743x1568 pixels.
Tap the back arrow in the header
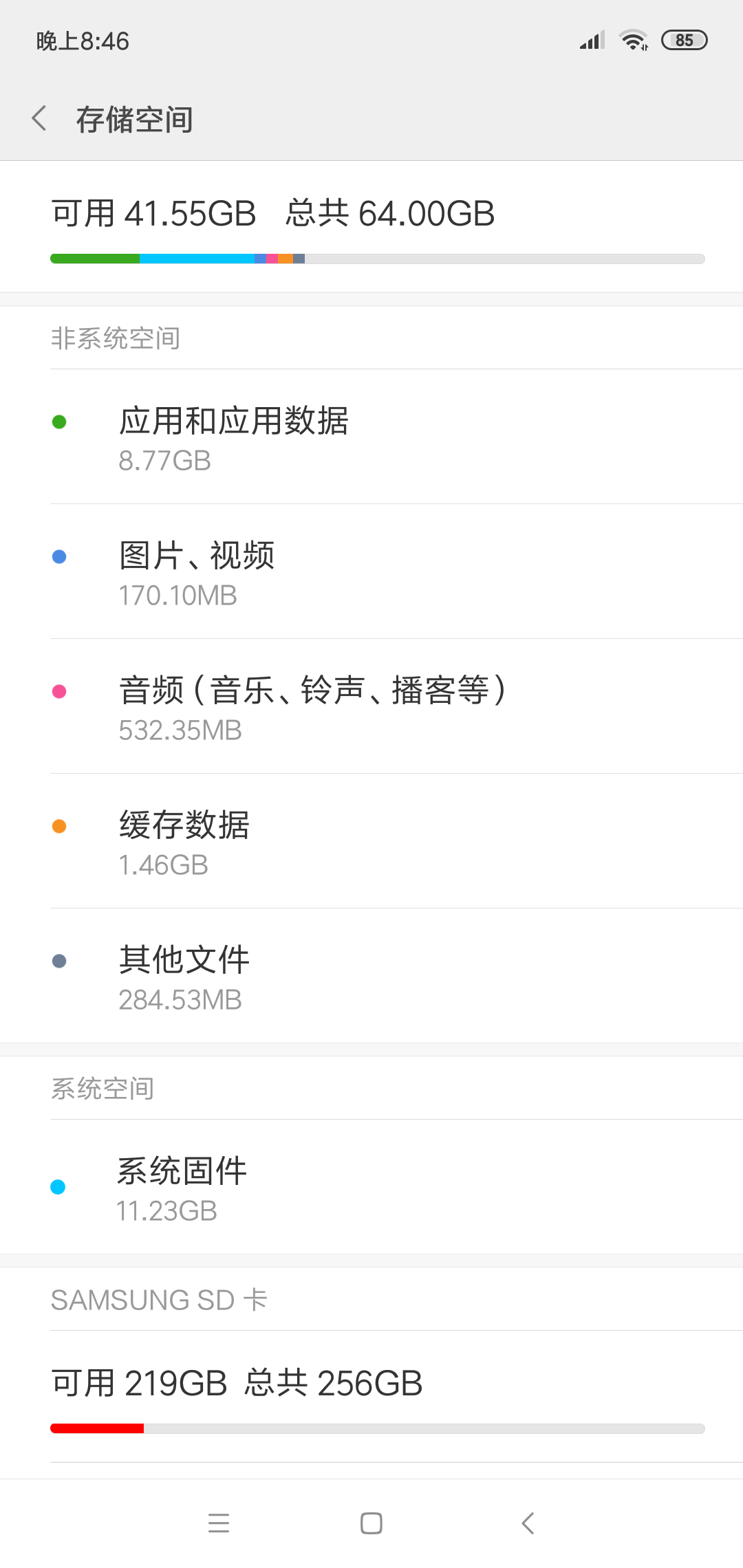click(x=40, y=118)
